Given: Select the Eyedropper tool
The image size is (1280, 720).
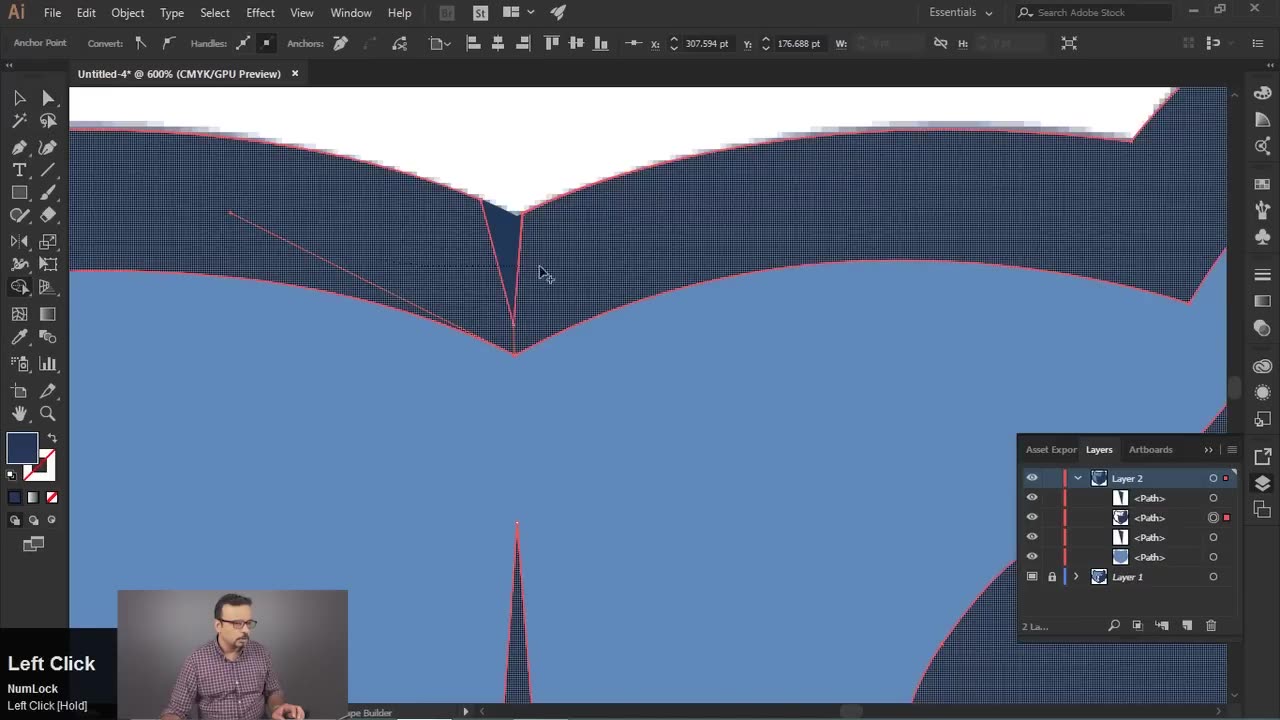Looking at the screenshot, I should 19,338.
